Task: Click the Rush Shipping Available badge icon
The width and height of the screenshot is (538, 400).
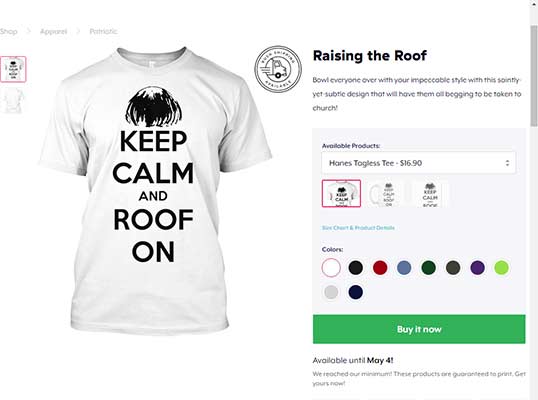Action: (278, 69)
